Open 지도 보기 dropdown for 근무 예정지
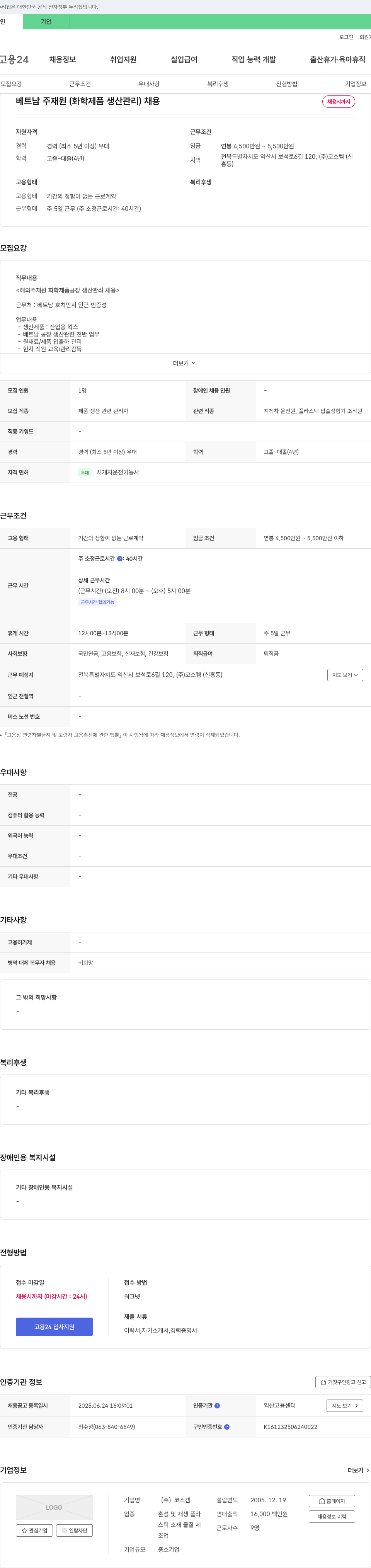371x1568 pixels. pyautogui.click(x=345, y=674)
